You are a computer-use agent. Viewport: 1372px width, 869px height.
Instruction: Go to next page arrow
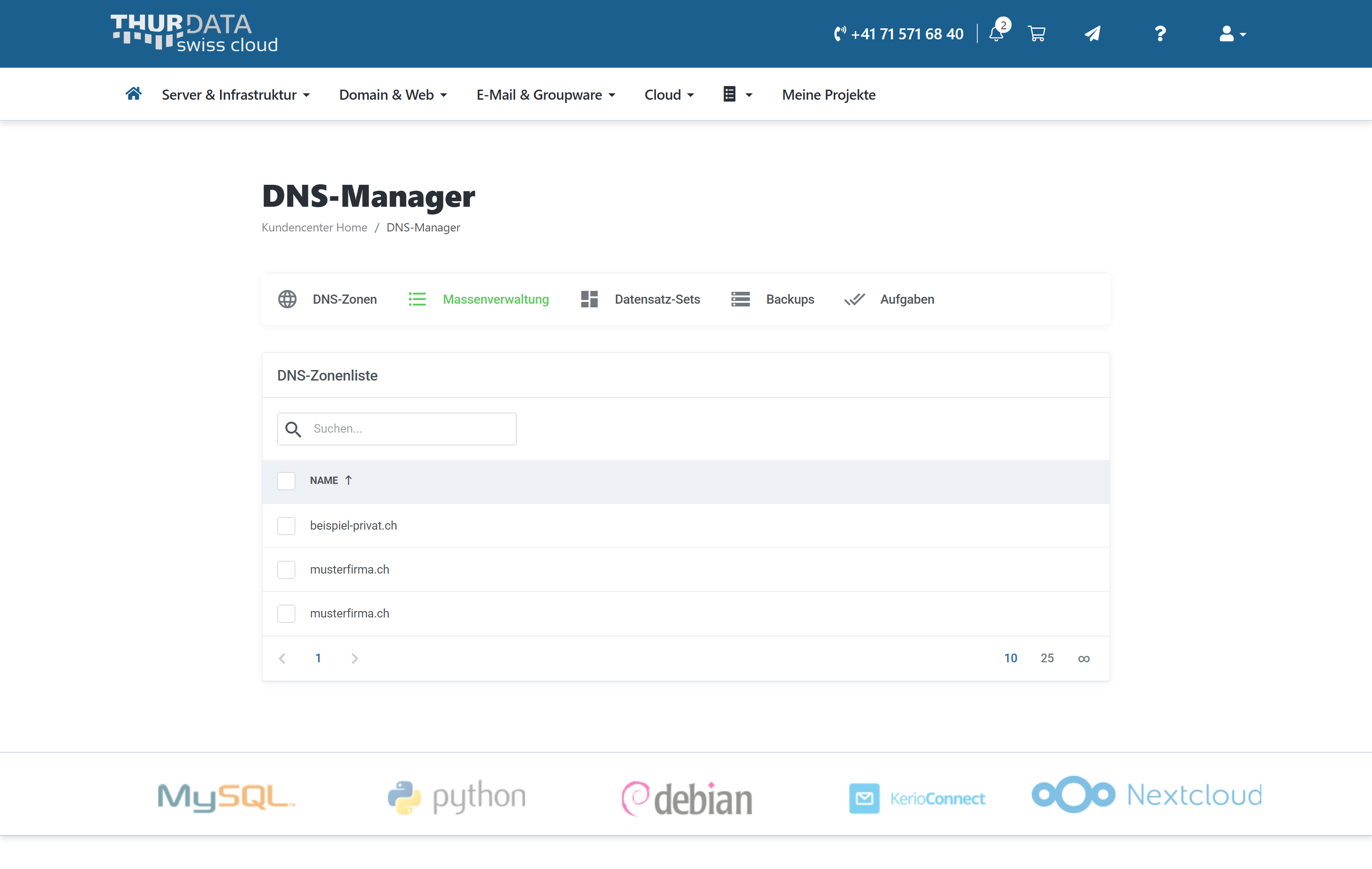[x=354, y=659]
